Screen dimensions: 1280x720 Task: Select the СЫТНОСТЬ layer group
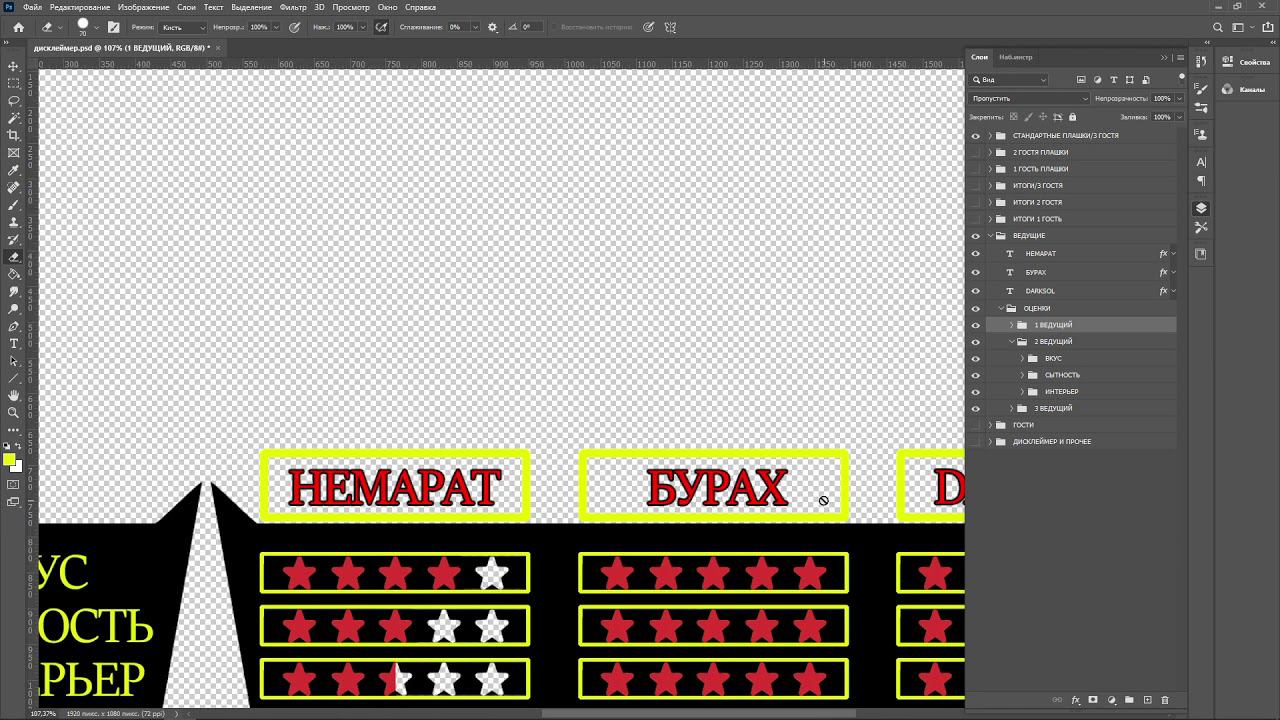pos(1062,375)
